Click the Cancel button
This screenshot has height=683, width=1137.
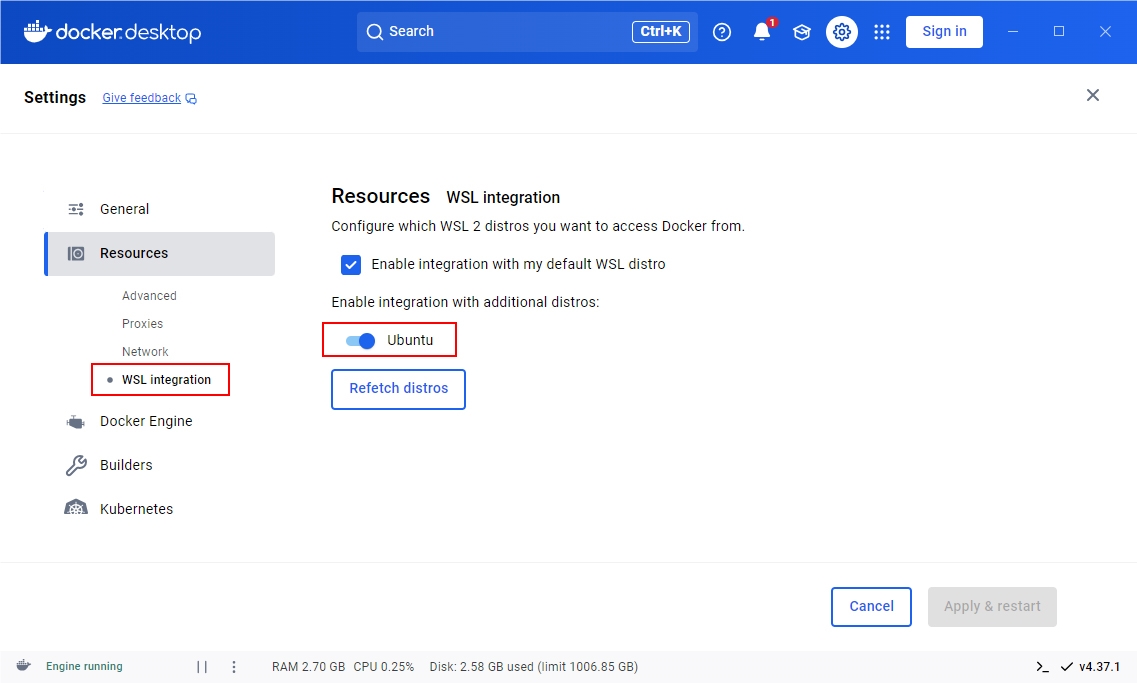pos(871,607)
